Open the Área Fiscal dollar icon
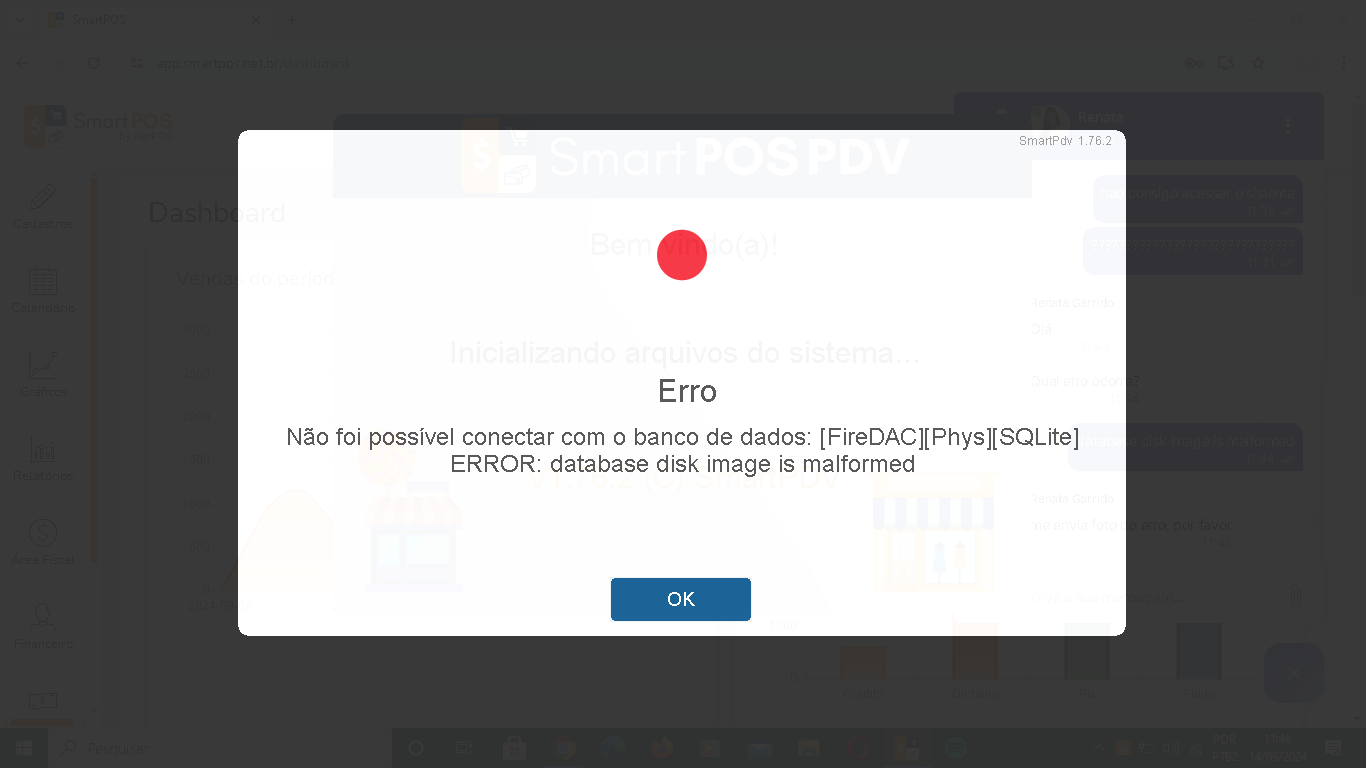 (43, 534)
